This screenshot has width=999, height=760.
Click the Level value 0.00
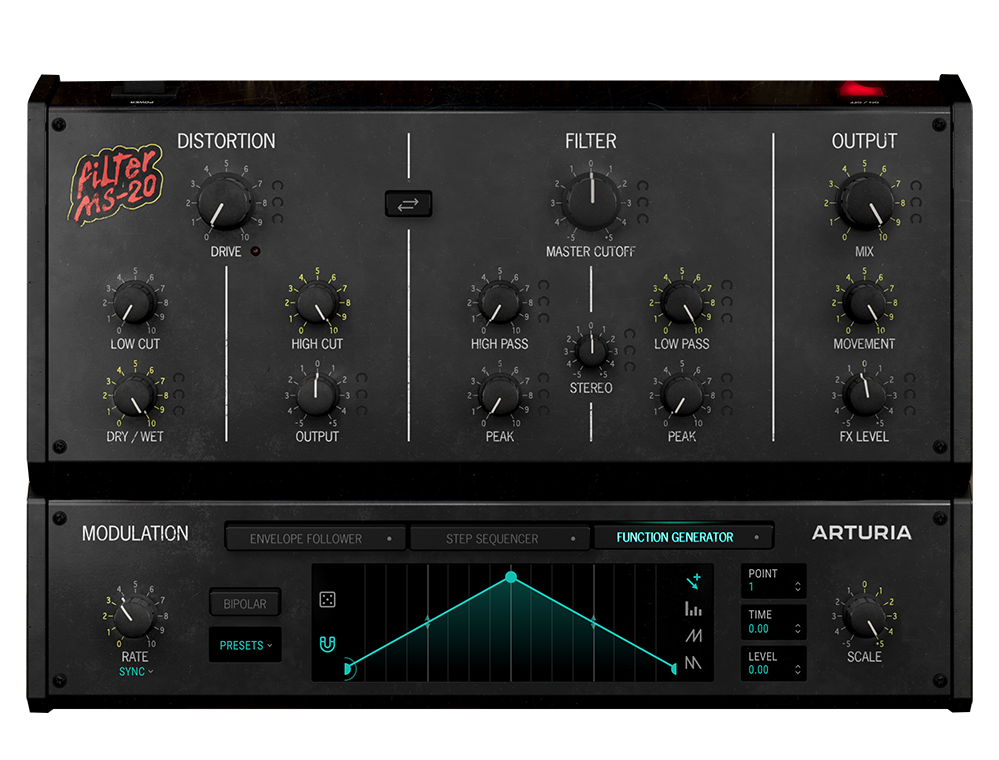tap(758, 670)
